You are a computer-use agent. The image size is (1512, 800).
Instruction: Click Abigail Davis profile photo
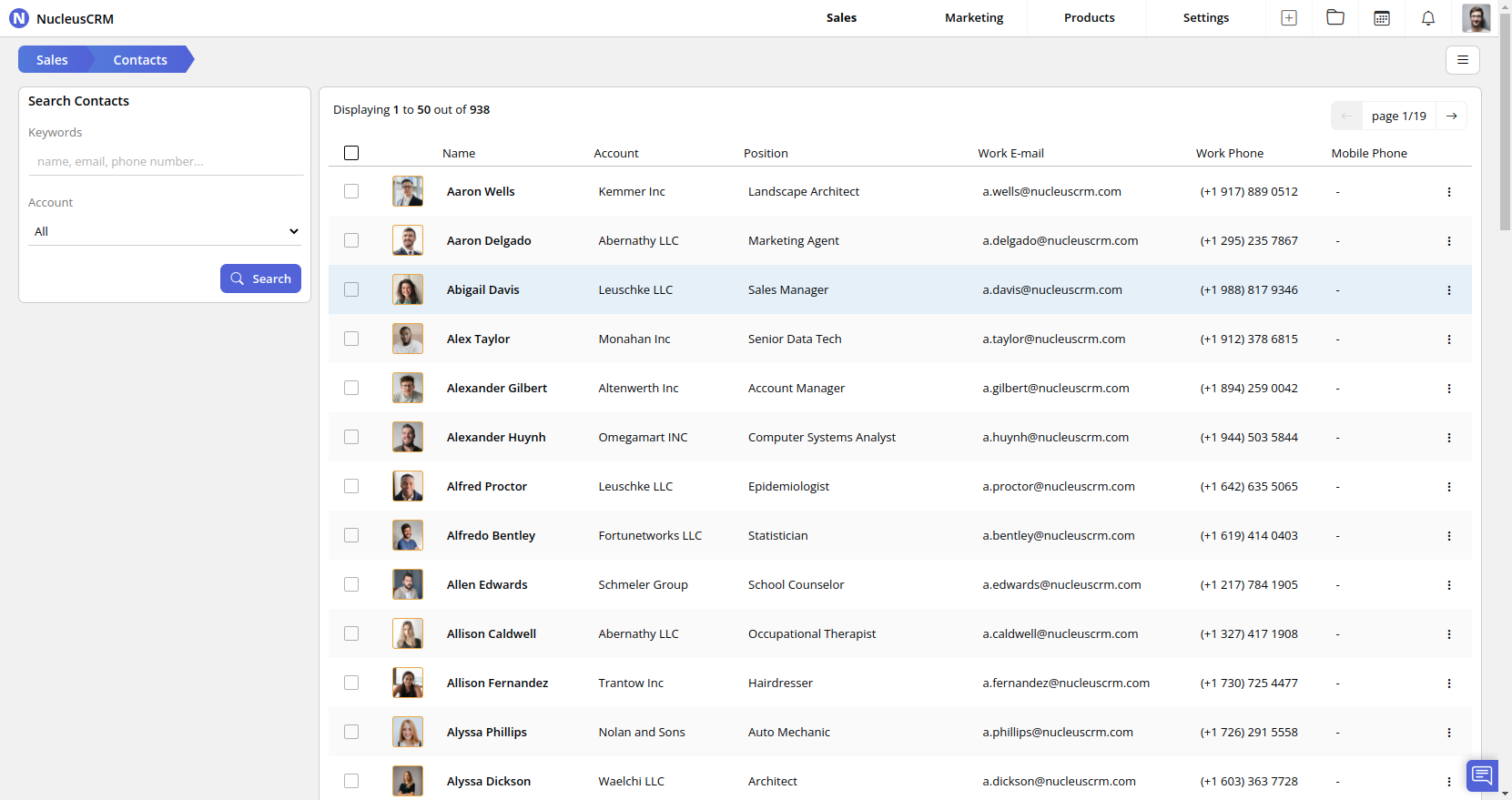click(408, 289)
